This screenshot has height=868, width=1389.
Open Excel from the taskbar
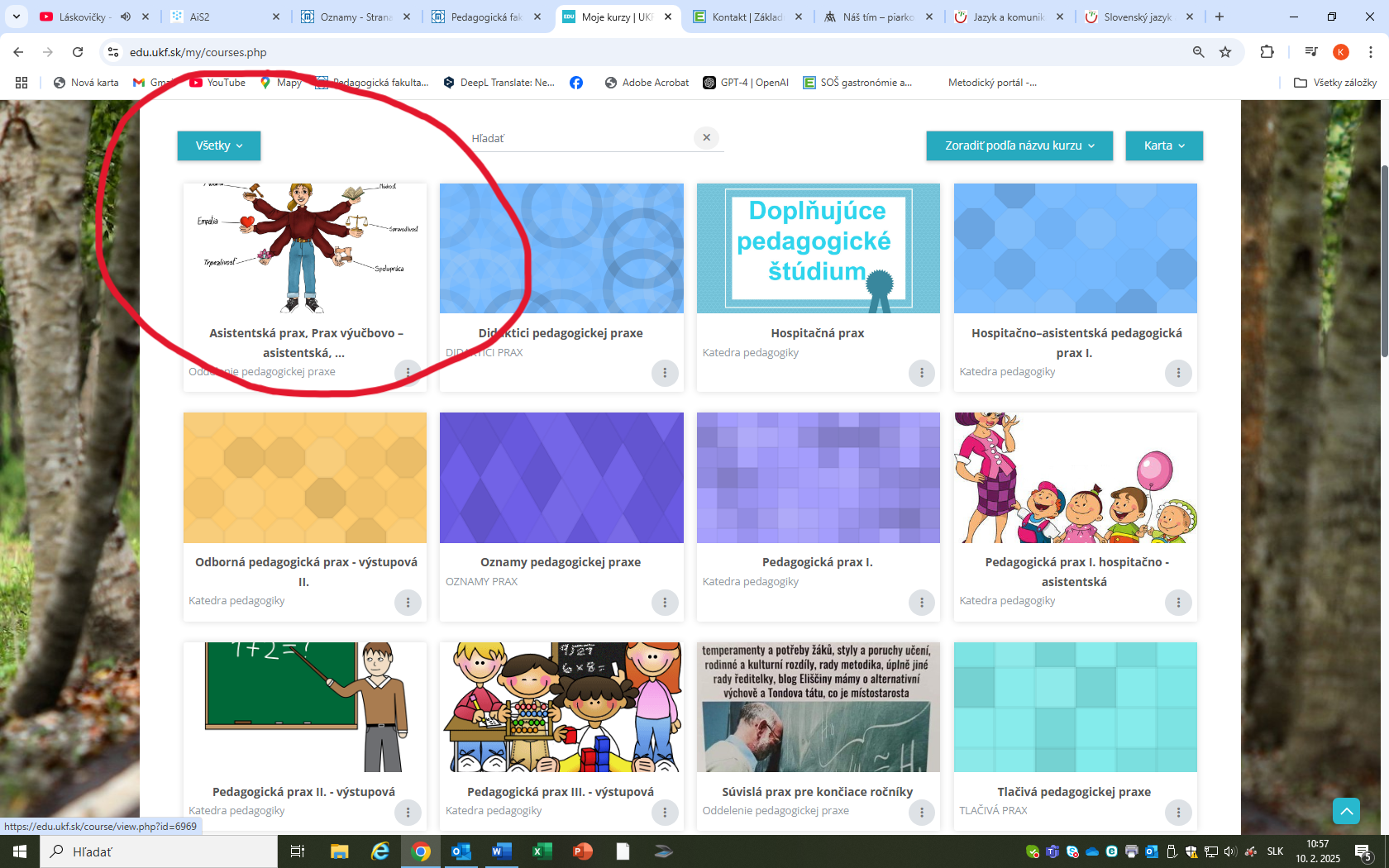[x=542, y=851]
